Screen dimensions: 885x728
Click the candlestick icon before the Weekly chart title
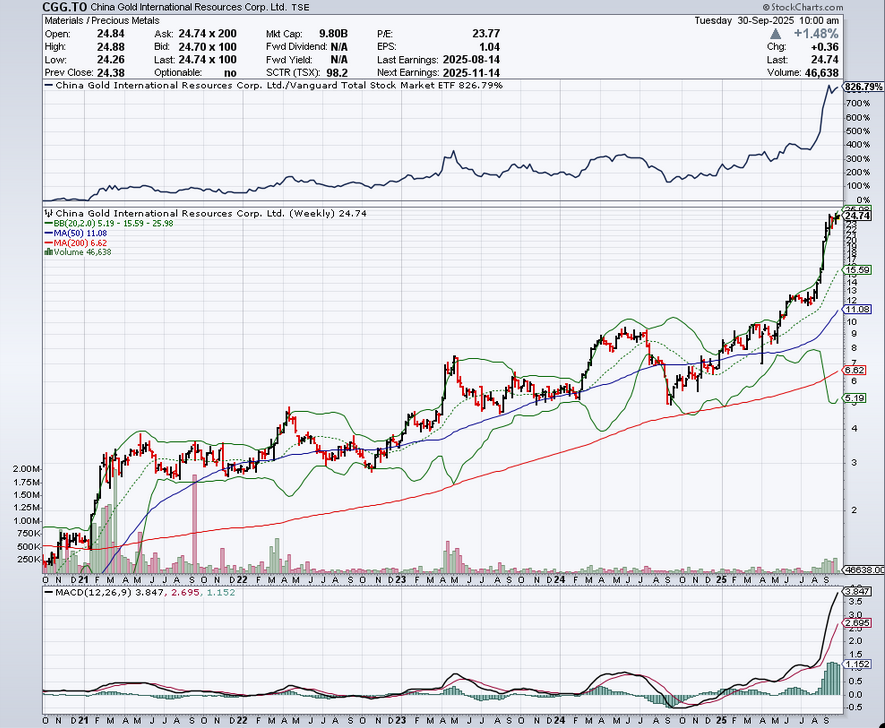pyautogui.click(x=49, y=213)
